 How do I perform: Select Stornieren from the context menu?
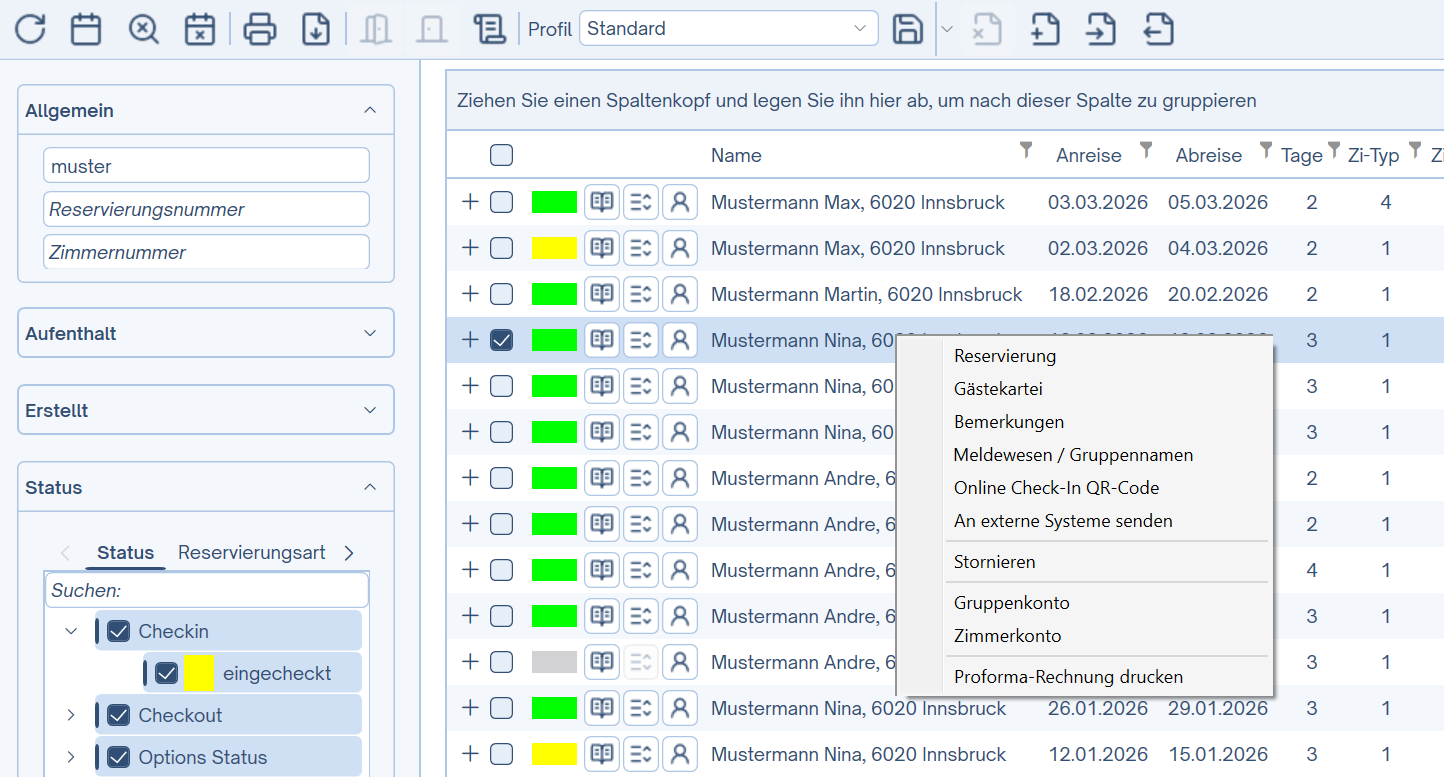[x=994, y=562]
